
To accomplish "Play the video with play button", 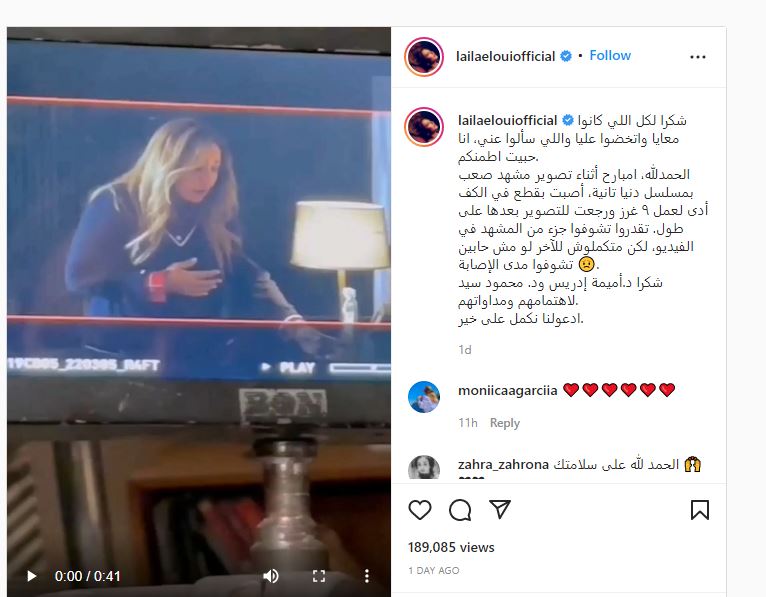I will tap(31, 576).
